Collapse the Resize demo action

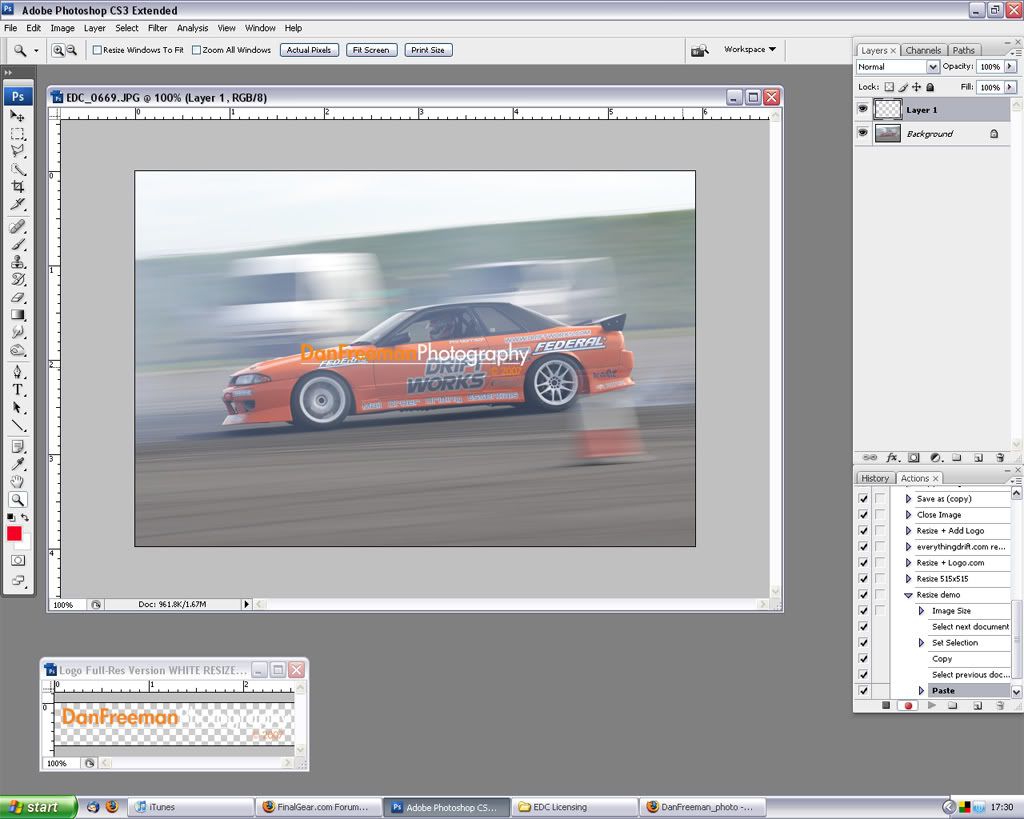908,595
